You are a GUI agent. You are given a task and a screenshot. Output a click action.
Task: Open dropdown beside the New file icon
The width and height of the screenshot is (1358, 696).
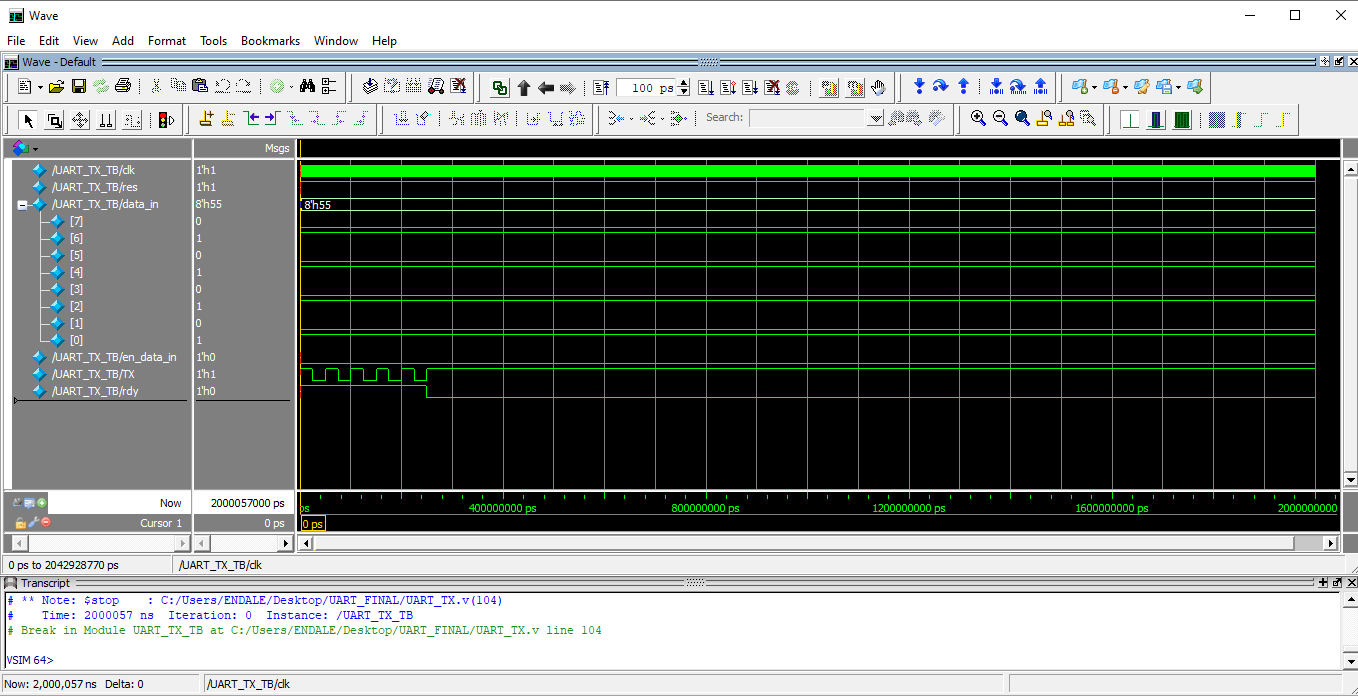[38, 87]
